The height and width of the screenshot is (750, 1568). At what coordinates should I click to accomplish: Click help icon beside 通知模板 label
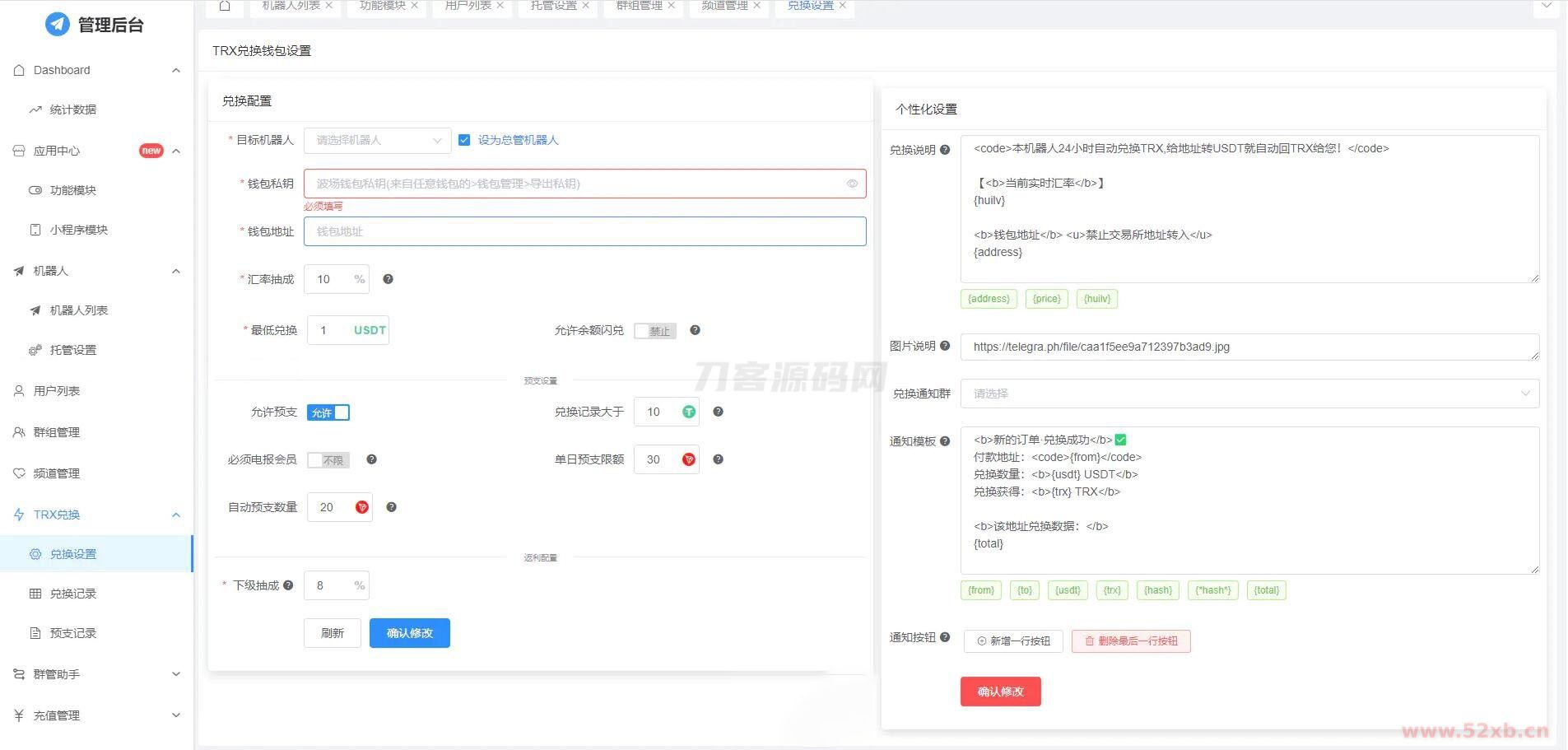click(945, 441)
